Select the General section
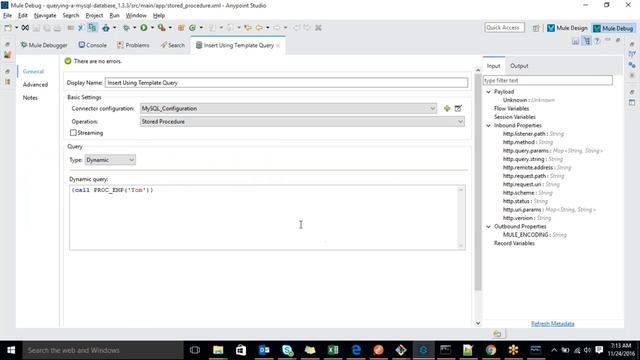 click(33, 71)
